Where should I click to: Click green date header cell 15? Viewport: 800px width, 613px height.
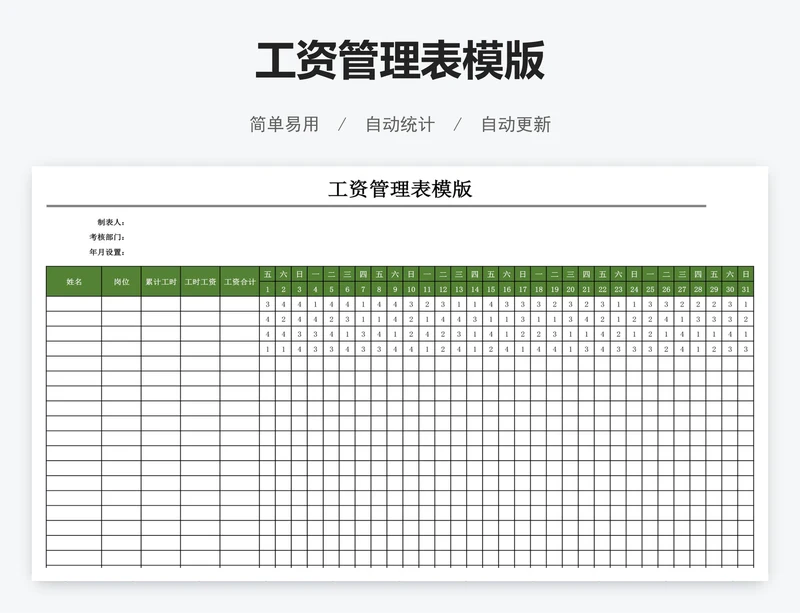point(491,289)
